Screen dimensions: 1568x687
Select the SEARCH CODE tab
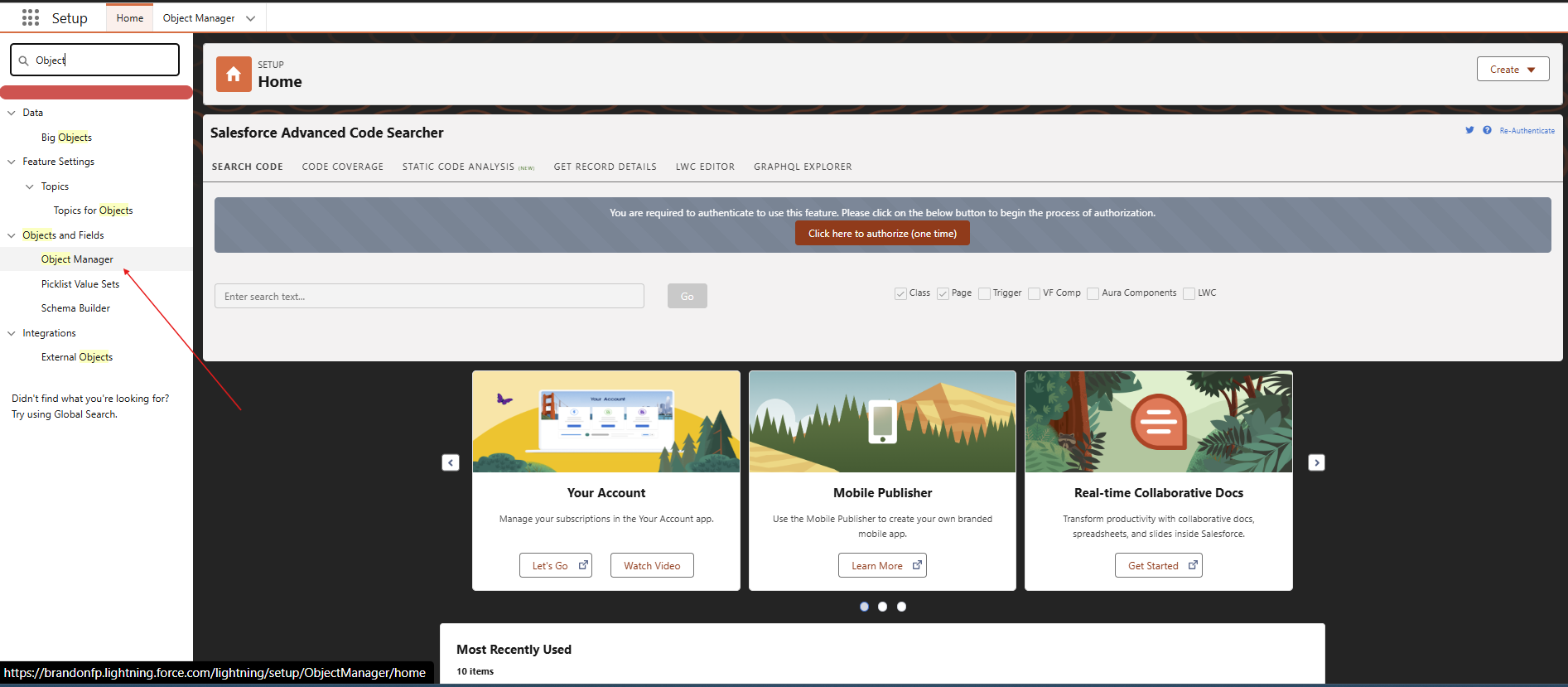pyautogui.click(x=247, y=167)
